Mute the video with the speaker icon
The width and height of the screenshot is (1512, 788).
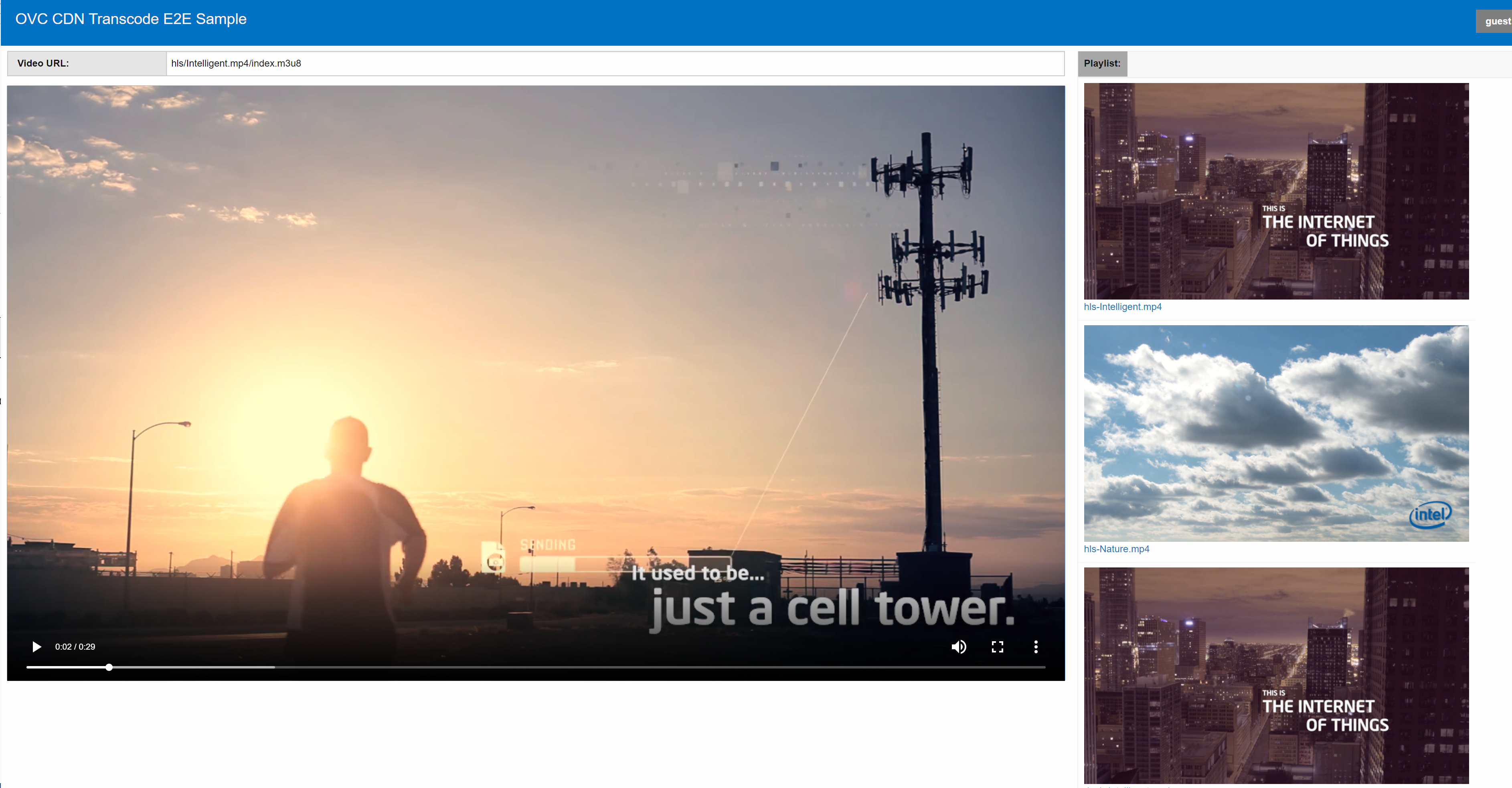point(959,646)
